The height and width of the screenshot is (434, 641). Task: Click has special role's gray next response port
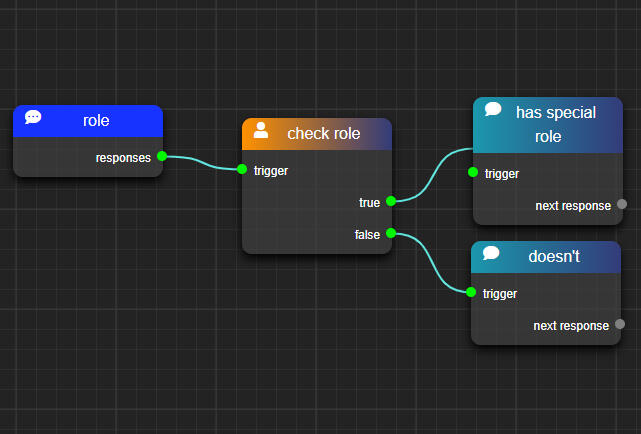pyautogui.click(x=621, y=204)
